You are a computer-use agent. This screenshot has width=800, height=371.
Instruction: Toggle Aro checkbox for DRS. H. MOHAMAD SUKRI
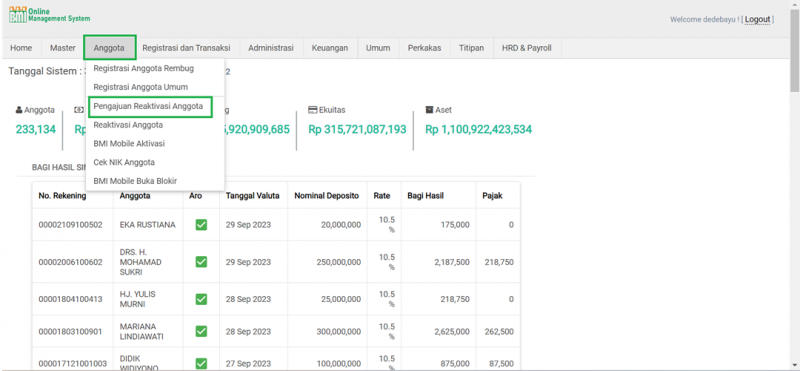tap(201, 262)
